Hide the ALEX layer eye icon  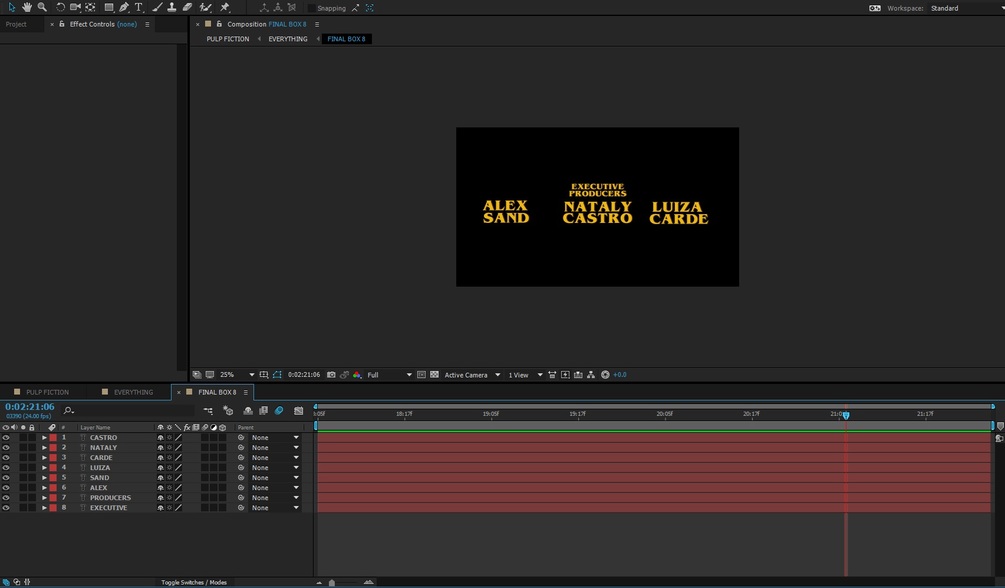6,487
